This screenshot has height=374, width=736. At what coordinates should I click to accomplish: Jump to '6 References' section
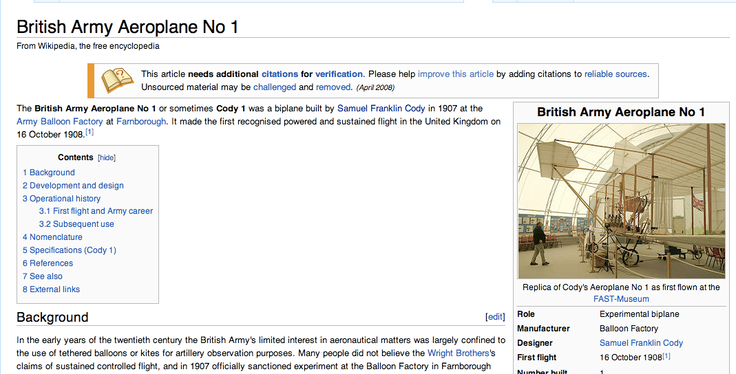(x=48, y=263)
